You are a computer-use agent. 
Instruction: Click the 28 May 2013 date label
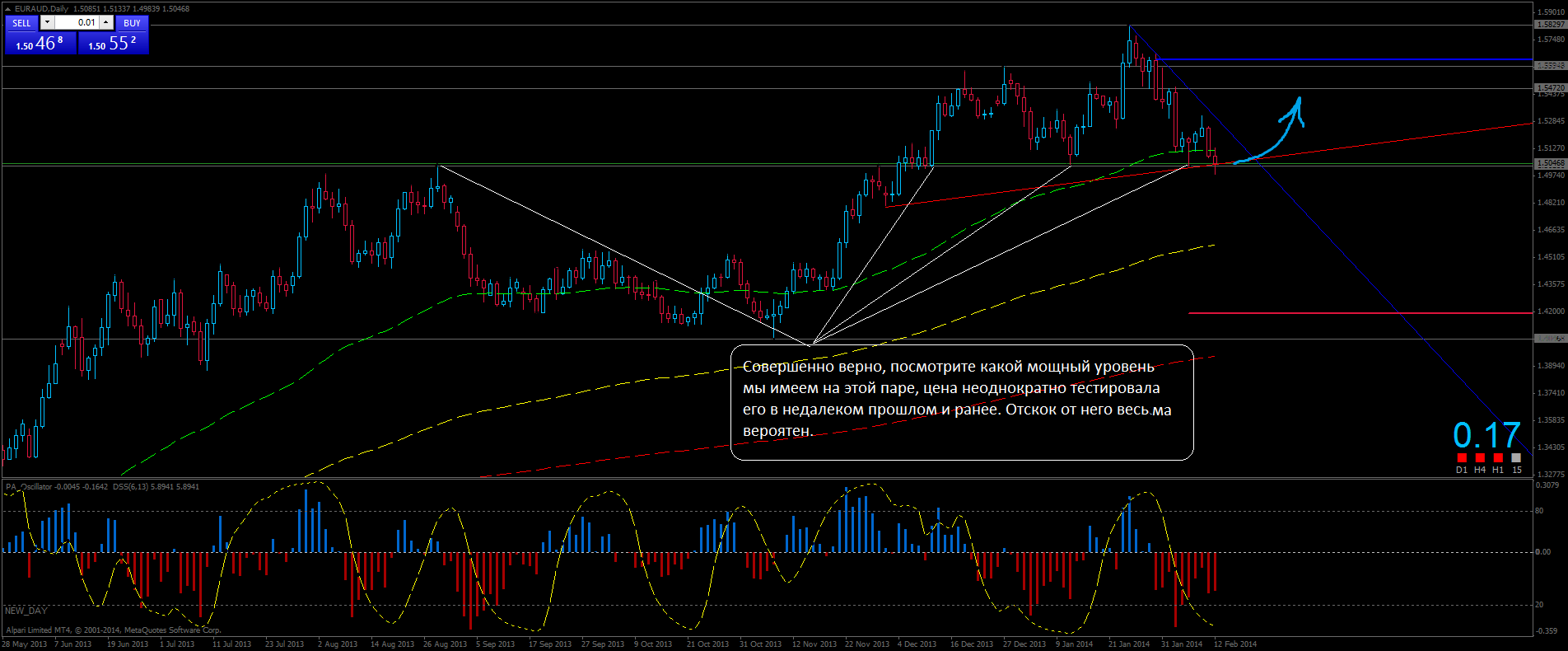point(25,644)
